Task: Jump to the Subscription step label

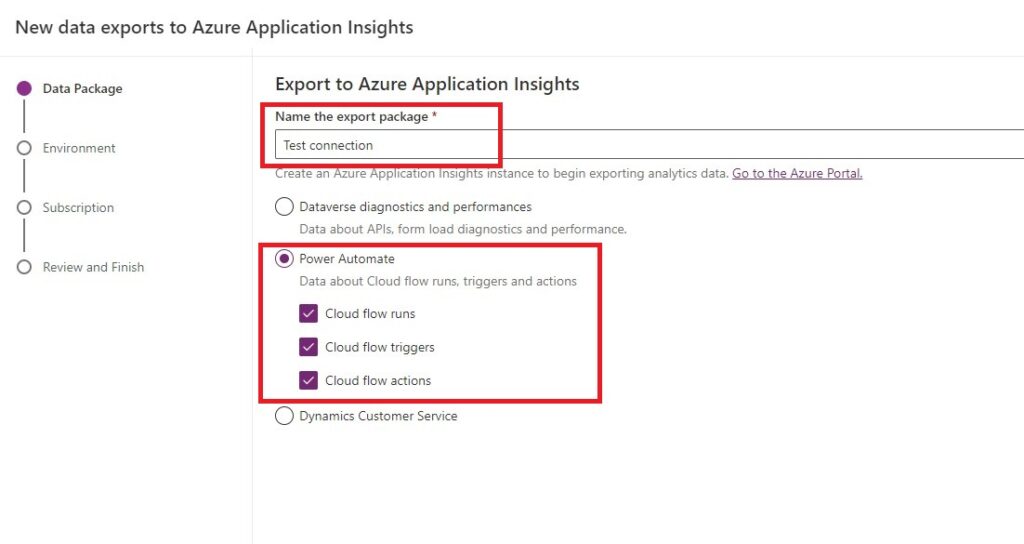Action: pyautogui.click(x=78, y=208)
